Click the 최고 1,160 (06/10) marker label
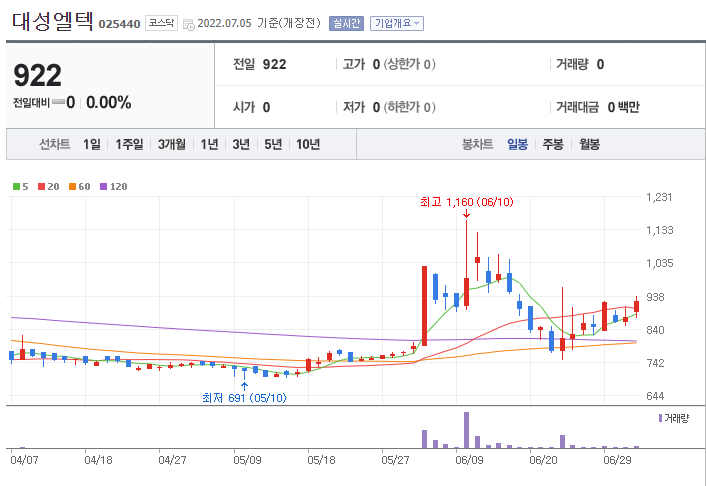Image resolution: width=706 pixels, height=486 pixels. [x=466, y=202]
